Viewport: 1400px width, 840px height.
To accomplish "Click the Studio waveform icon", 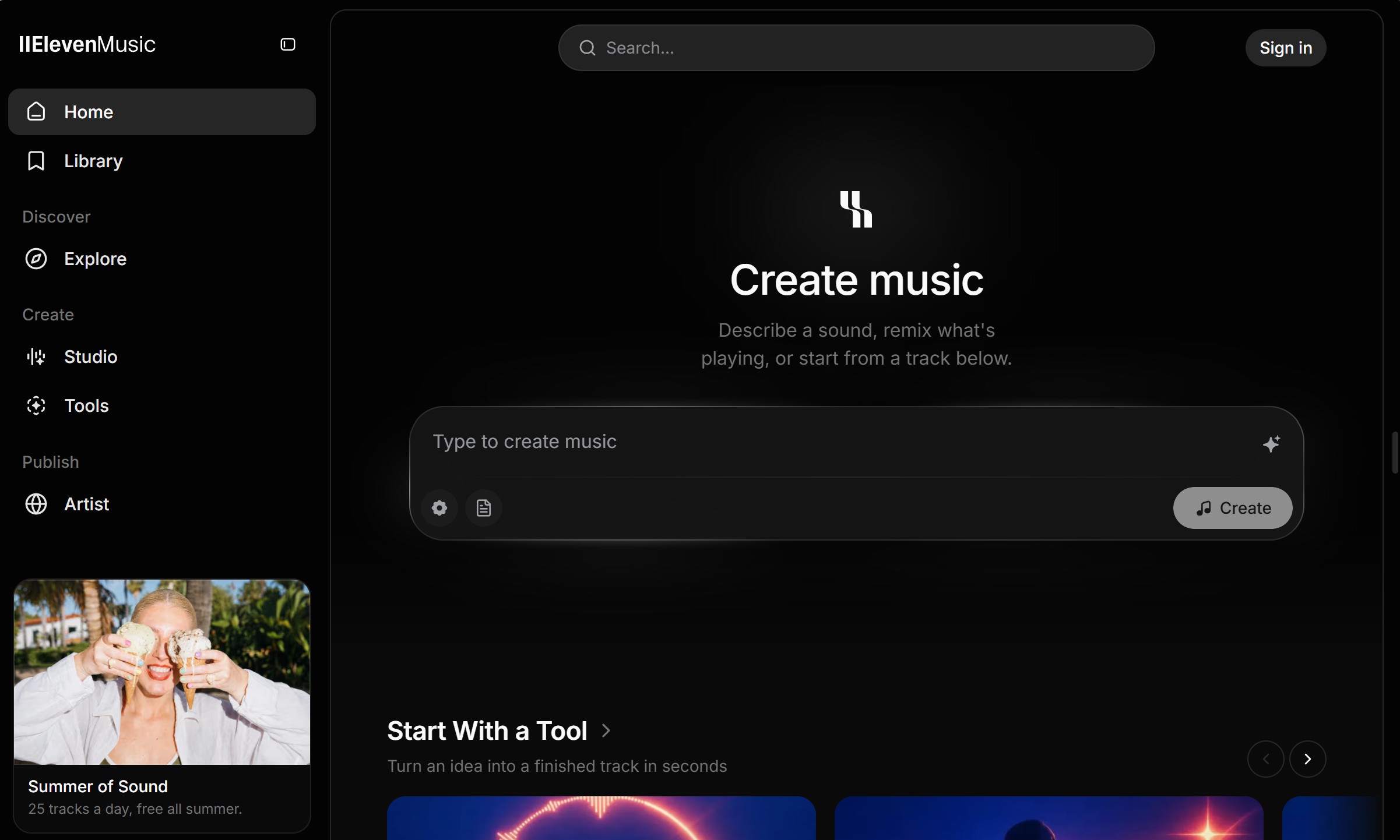I will pyautogui.click(x=36, y=357).
